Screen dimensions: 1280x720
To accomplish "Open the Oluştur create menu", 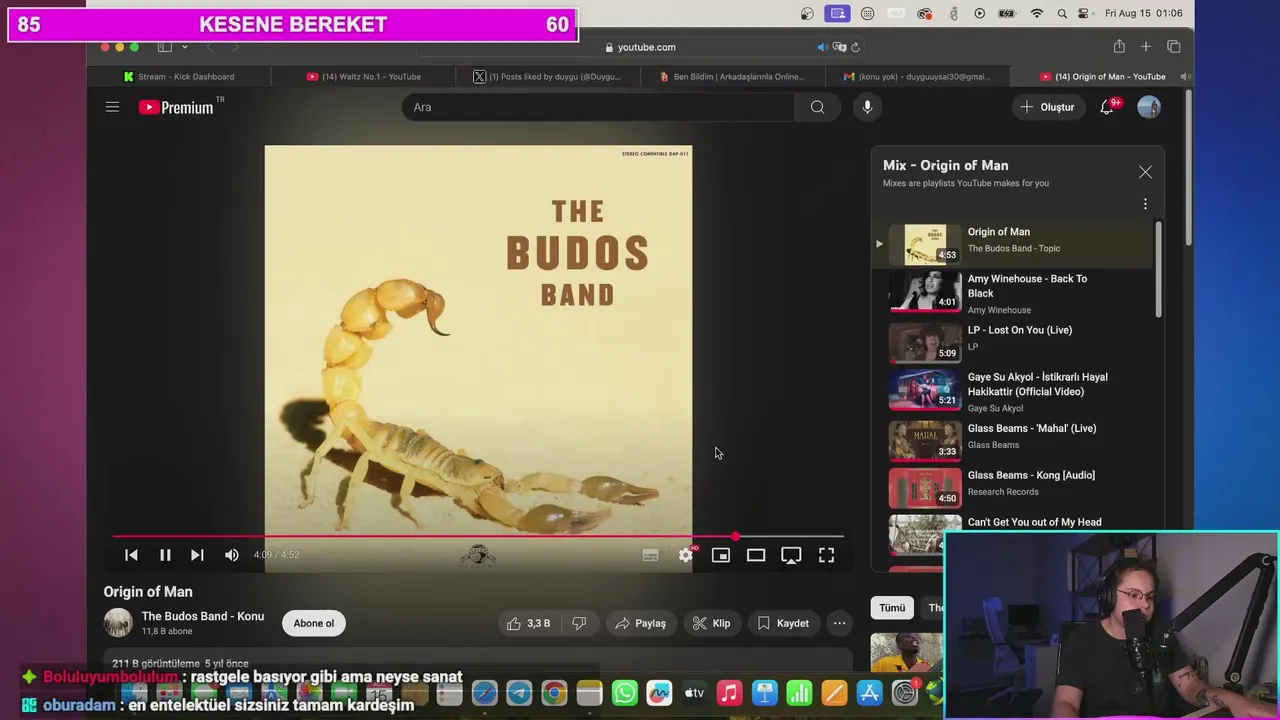I will coord(1047,107).
